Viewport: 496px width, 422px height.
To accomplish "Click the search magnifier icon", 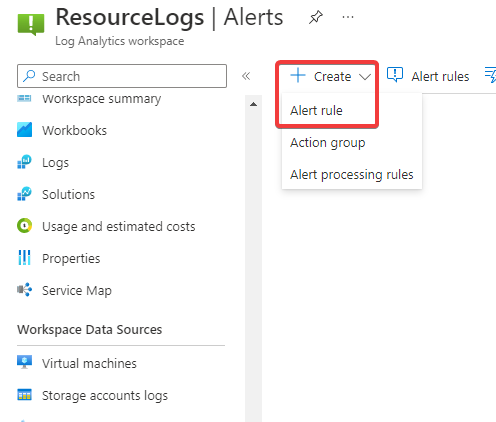I will (x=29, y=76).
